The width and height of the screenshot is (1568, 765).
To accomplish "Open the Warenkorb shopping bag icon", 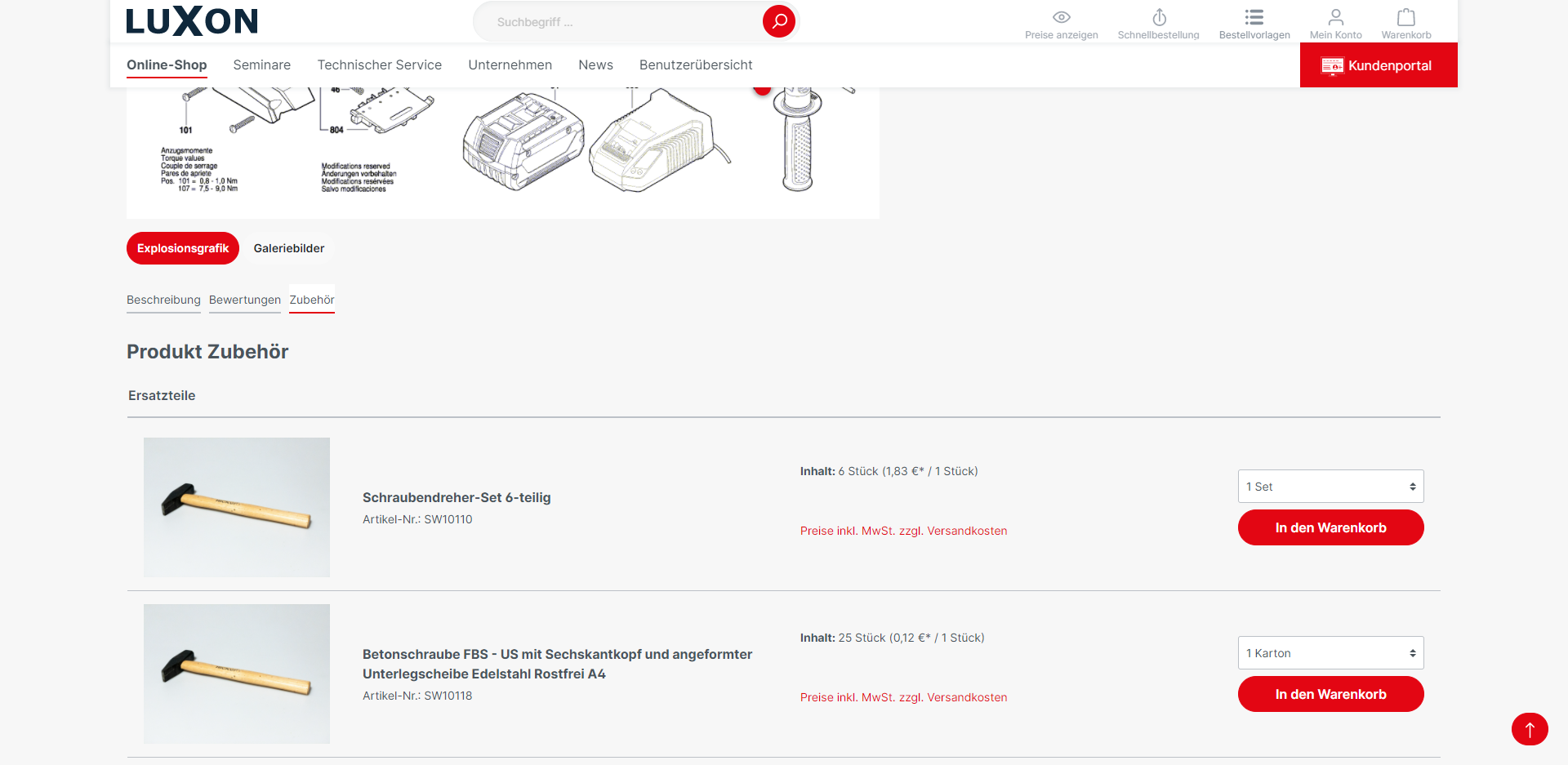I will [1405, 18].
